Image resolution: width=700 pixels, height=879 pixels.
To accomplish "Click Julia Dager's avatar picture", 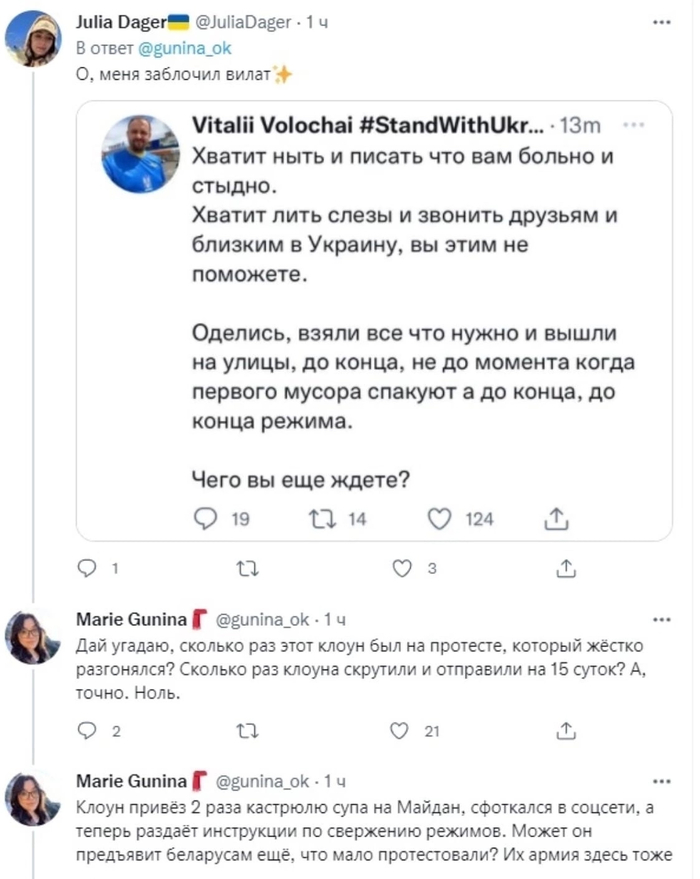I will tap(33, 39).
